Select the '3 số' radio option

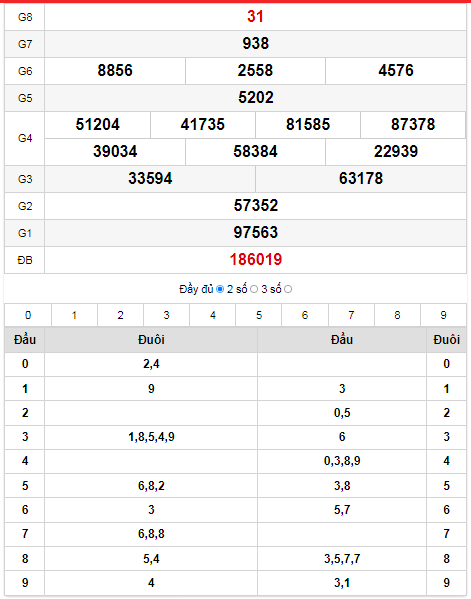[x=288, y=289]
